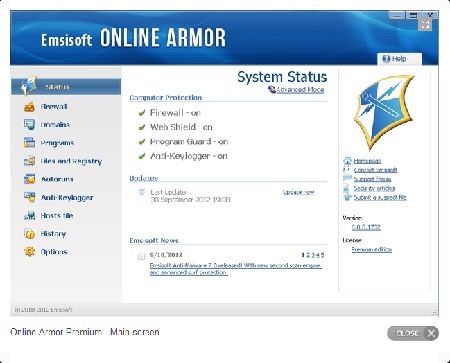Click the green checkmark beside Web Shield - on

(x=142, y=127)
